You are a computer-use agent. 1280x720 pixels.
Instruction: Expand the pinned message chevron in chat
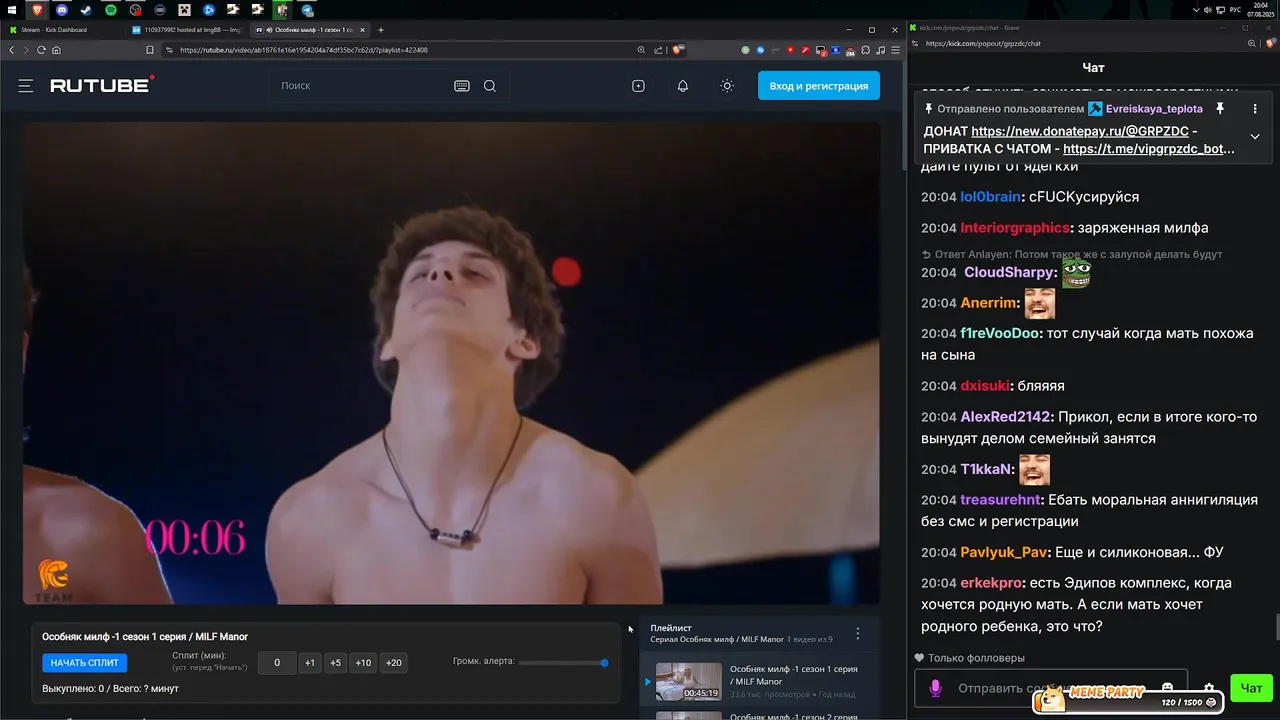[x=1255, y=137]
